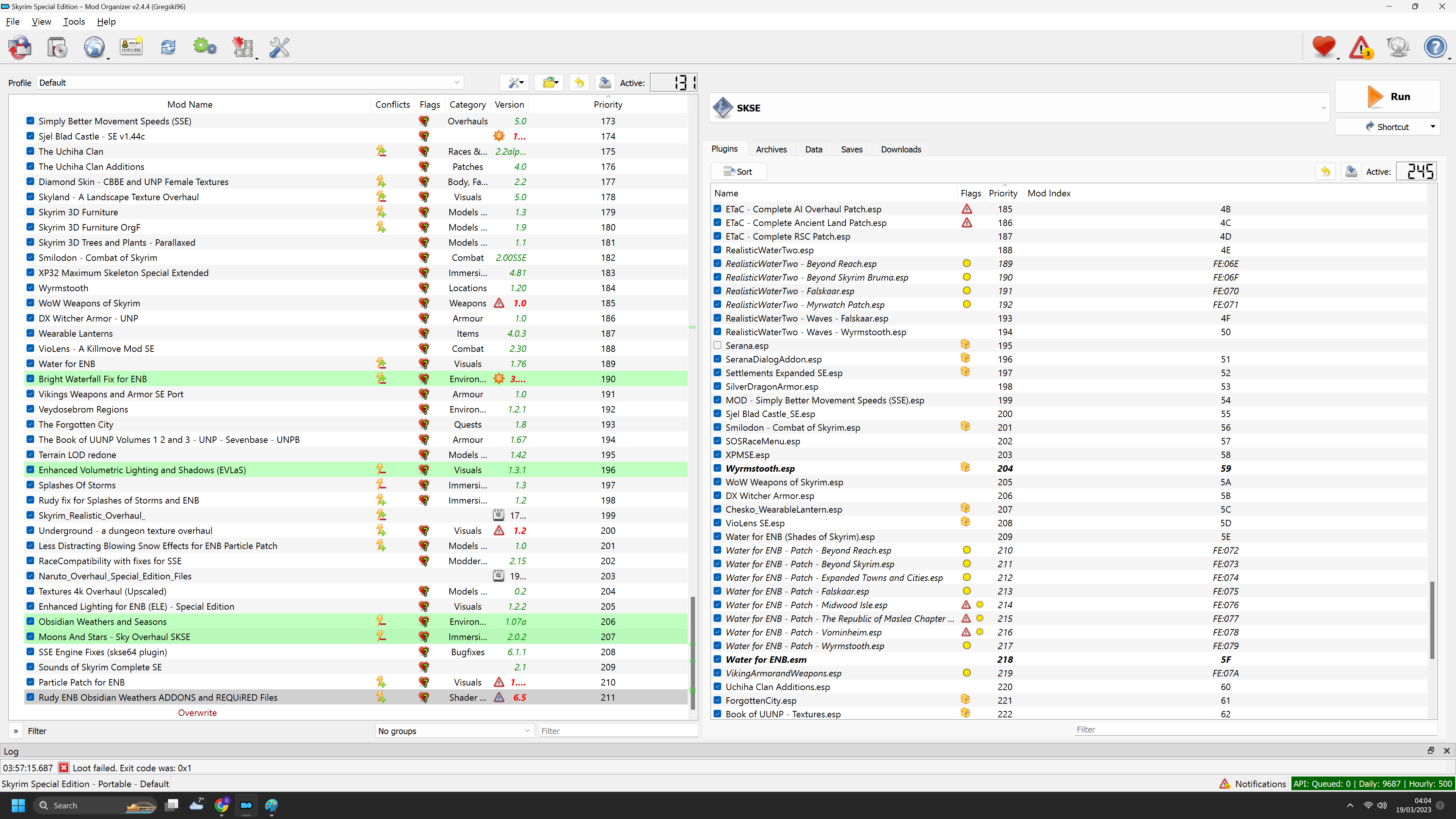Open the File menu
Viewport: 1456px width, 819px height.
[x=13, y=22]
